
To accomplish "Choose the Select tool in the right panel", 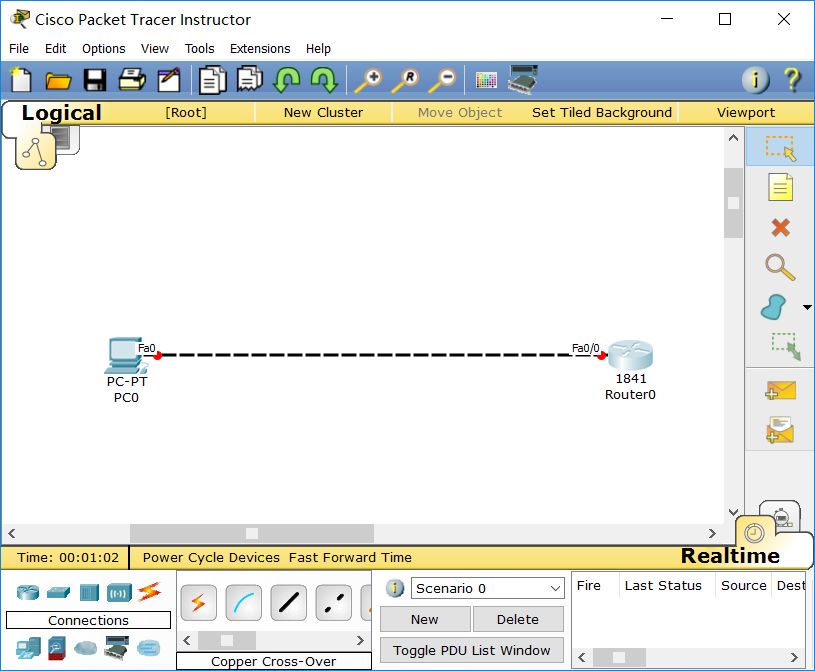I will 780,148.
